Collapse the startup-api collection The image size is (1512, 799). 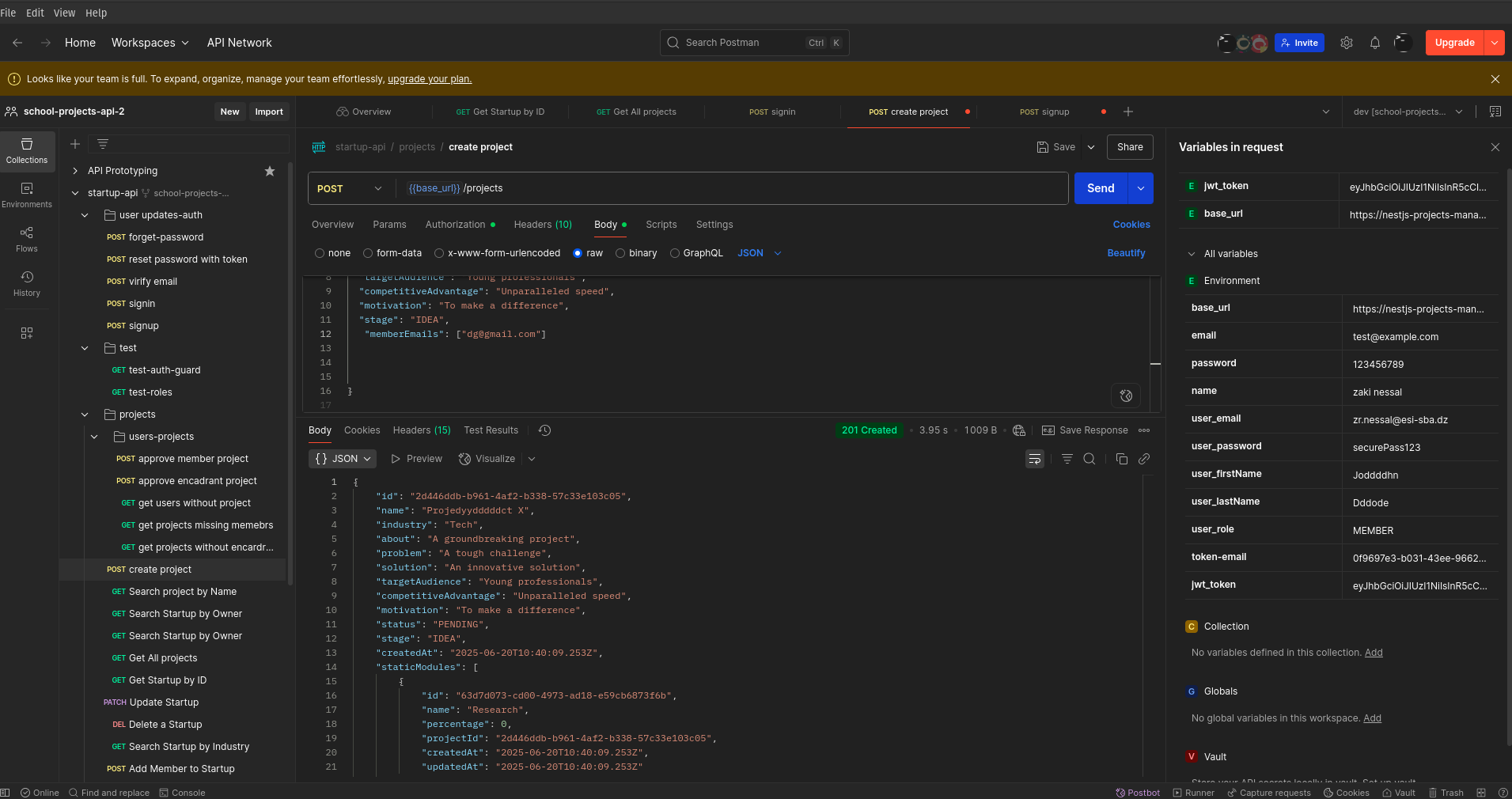coord(75,193)
